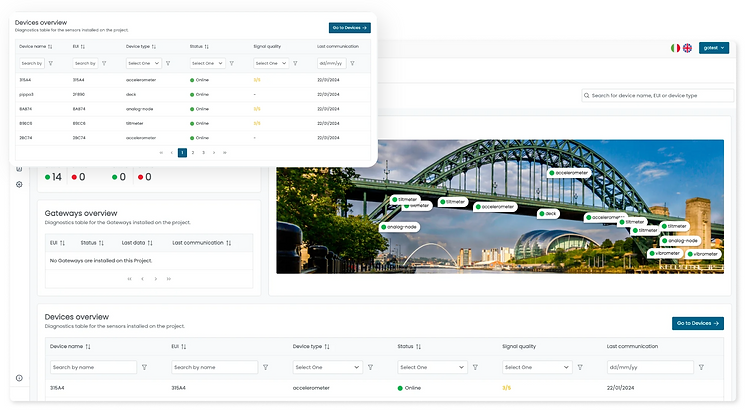Sort bottom Devices table by Device name
This screenshot has height=415, width=753.
pos(88,346)
